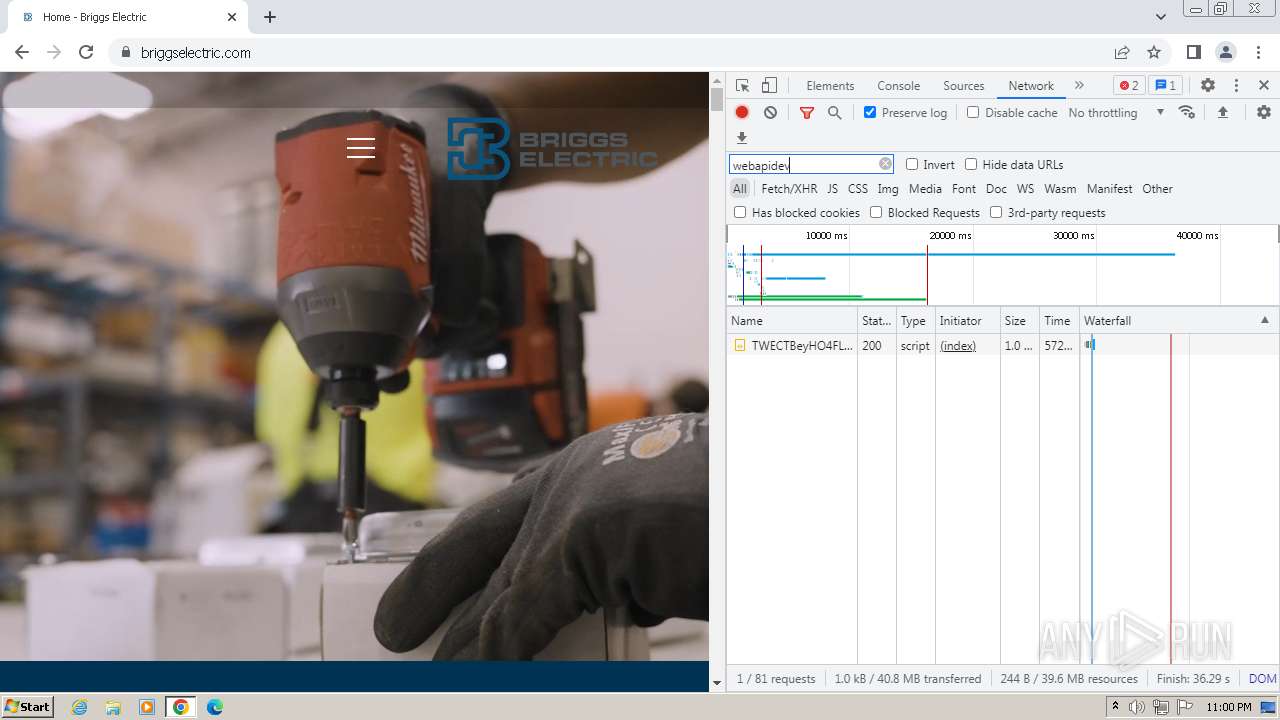The width and height of the screenshot is (1280, 720).
Task: Enable 3rd-party requests filter
Action: click(x=996, y=213)
